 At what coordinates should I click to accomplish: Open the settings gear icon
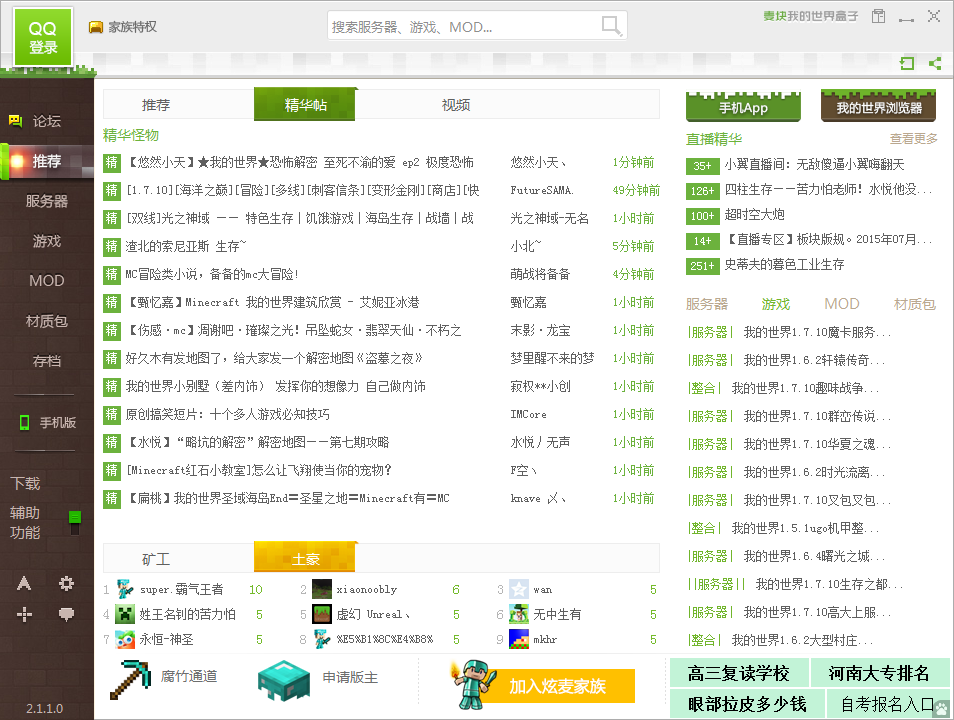66,584
